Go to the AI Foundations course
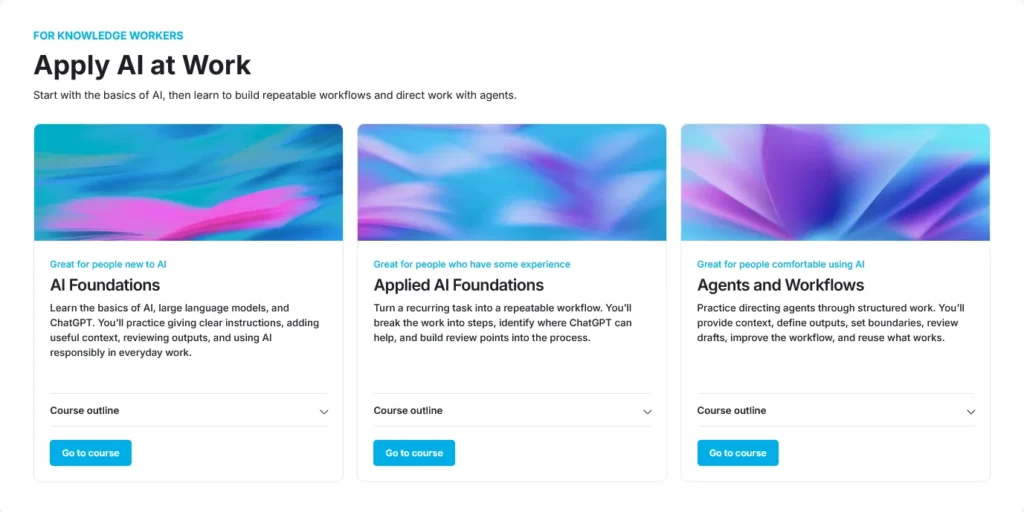Screen dimensions: 1024x512 pyautogui.click(x=91, y=453)
